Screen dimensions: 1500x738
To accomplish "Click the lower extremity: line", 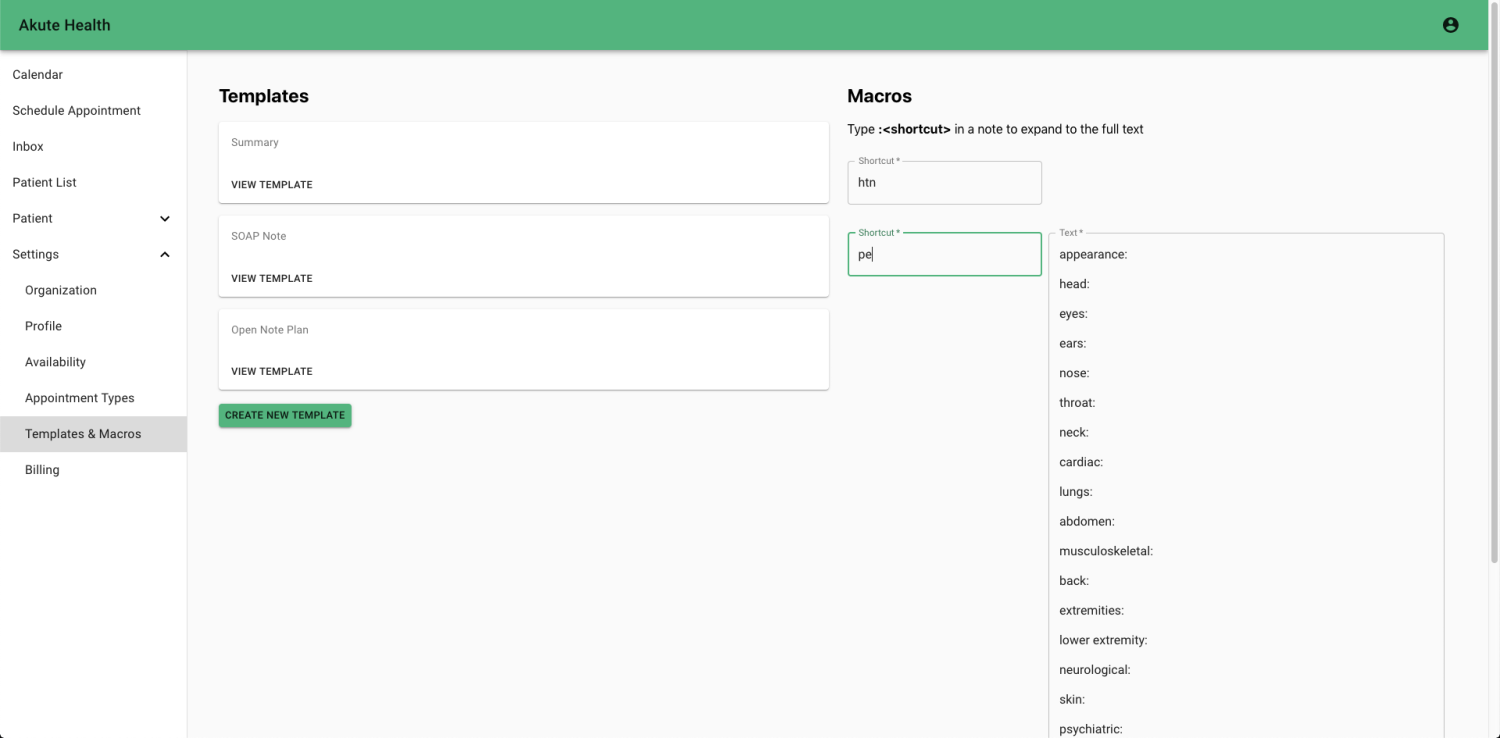I will [x=1103, y=641].
